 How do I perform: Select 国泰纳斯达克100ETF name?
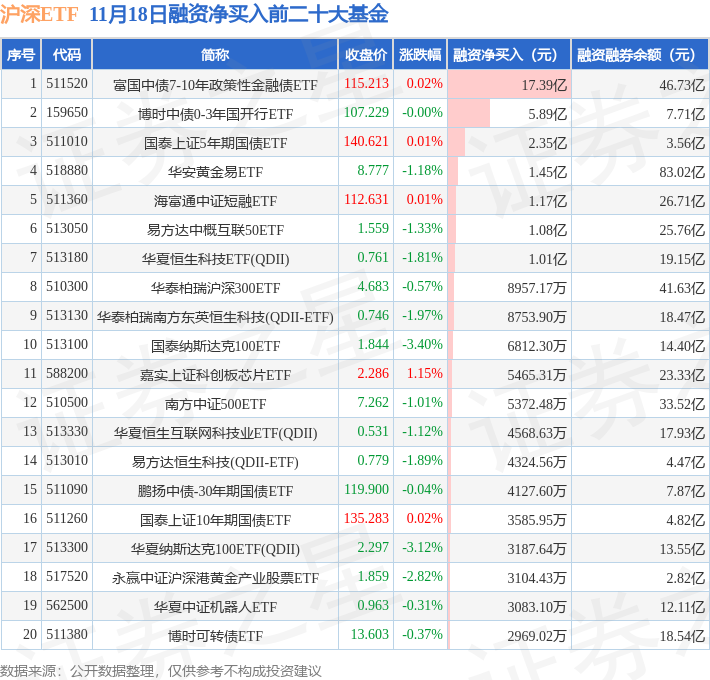point(215,346)
